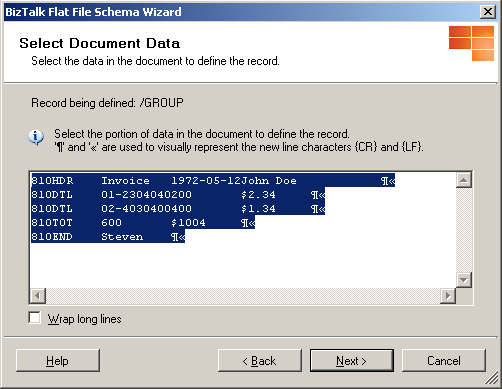Click the Next button

coord(352,360)
